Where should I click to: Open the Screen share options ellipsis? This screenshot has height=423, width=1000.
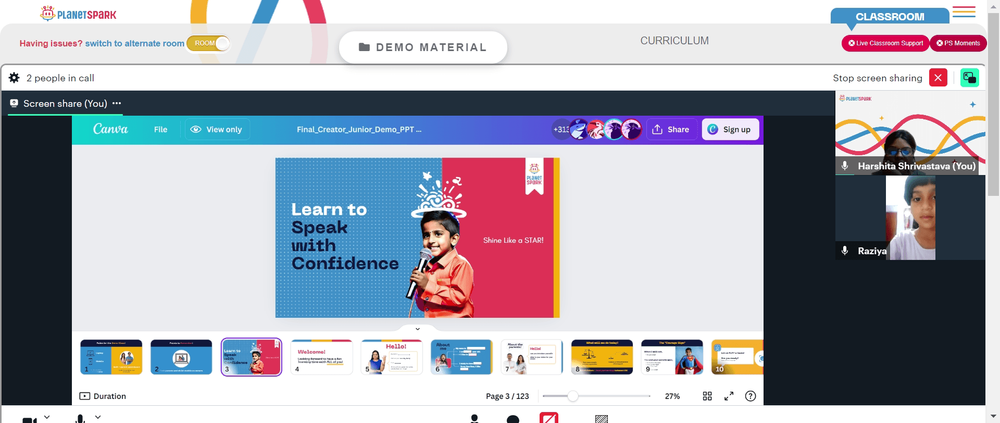pyautogui.click(x=117, y=103)
